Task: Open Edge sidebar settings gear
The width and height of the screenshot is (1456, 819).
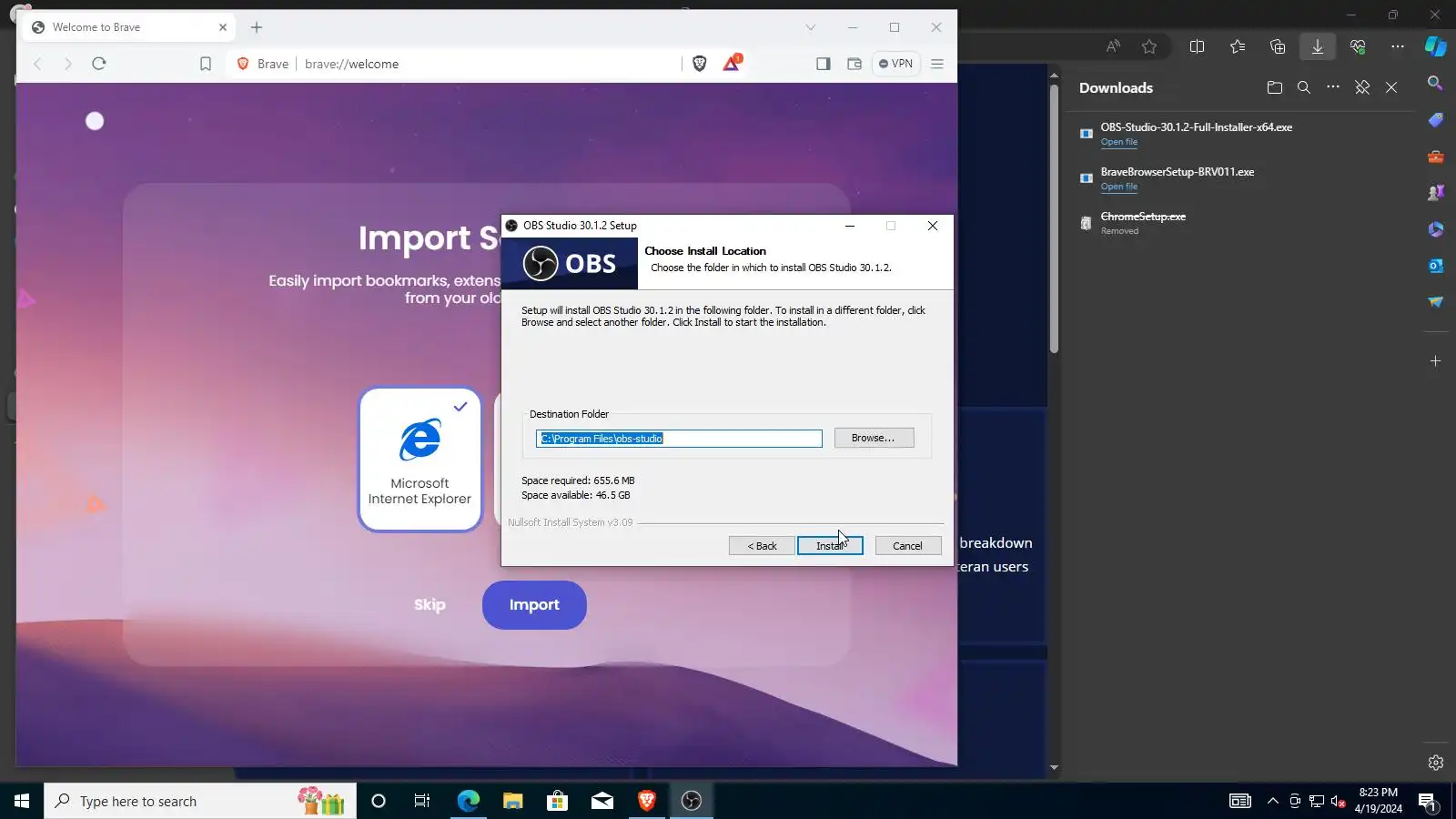Action: tap(1436, 763)
